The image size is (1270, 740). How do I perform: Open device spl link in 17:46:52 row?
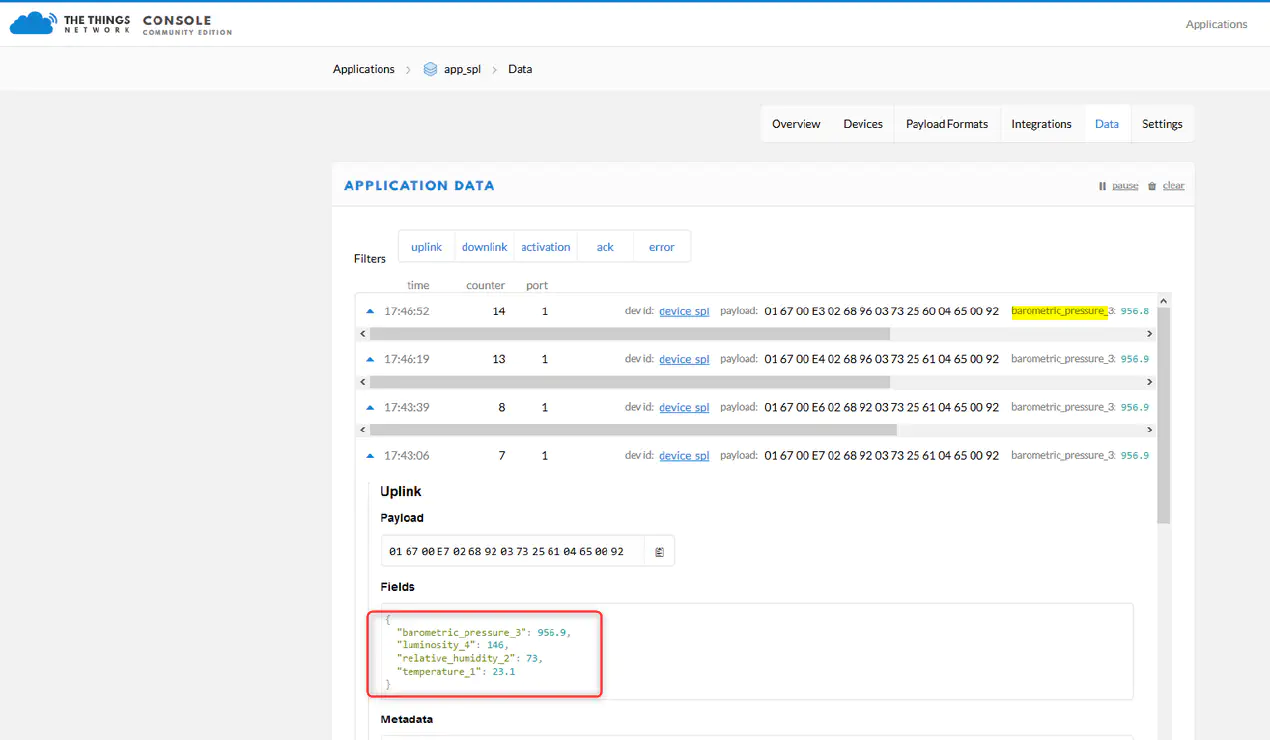tap(684, 311)
